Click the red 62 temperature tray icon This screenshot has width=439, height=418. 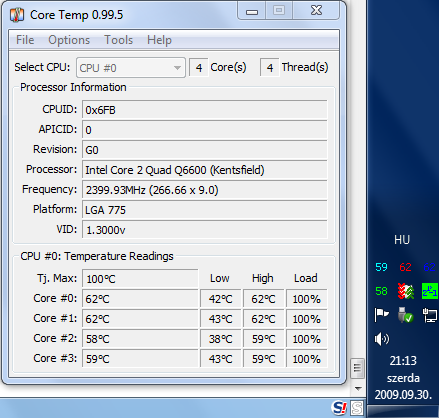[405, 267]
